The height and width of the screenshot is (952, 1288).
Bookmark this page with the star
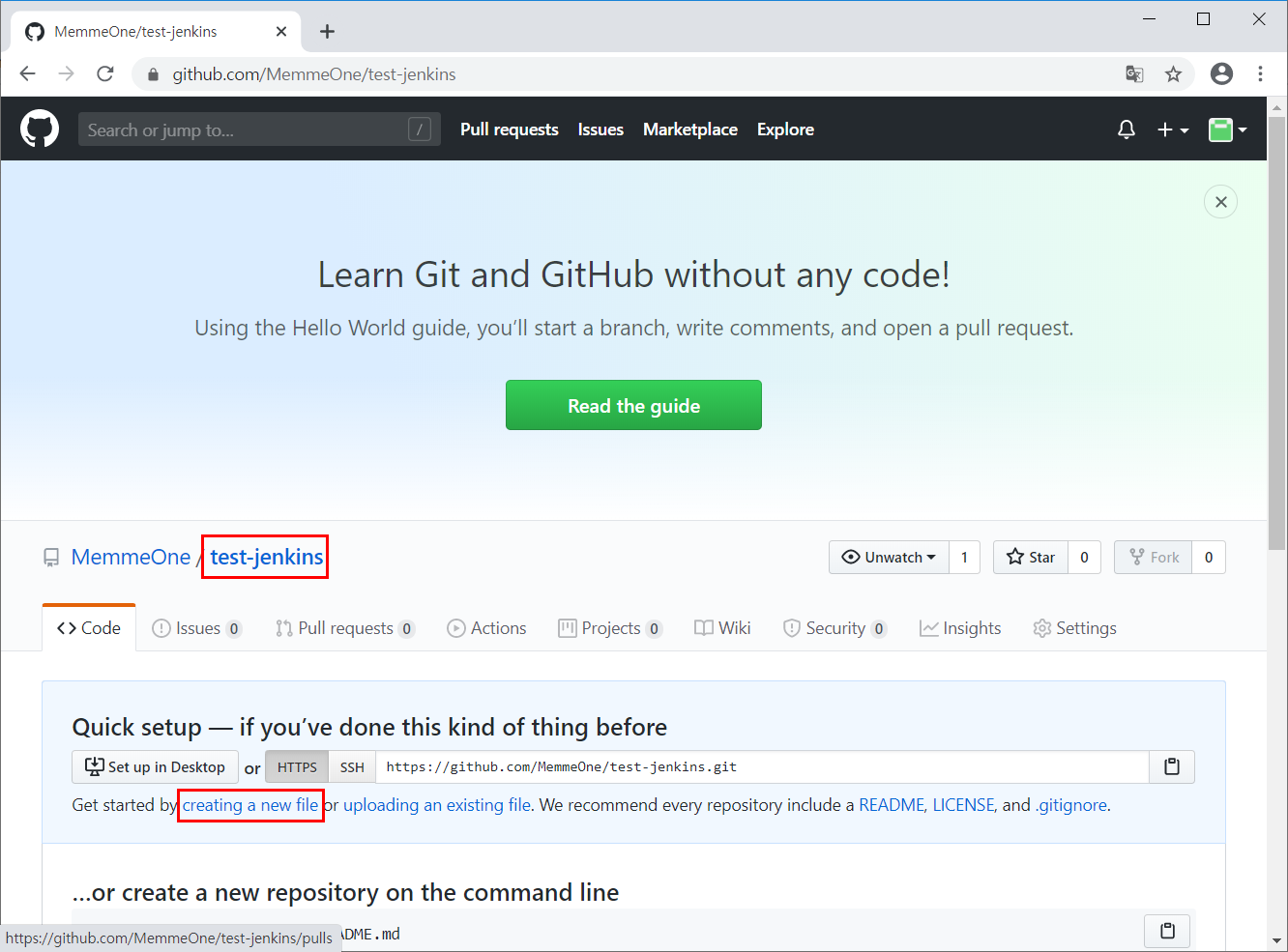tap(1173, 74)
